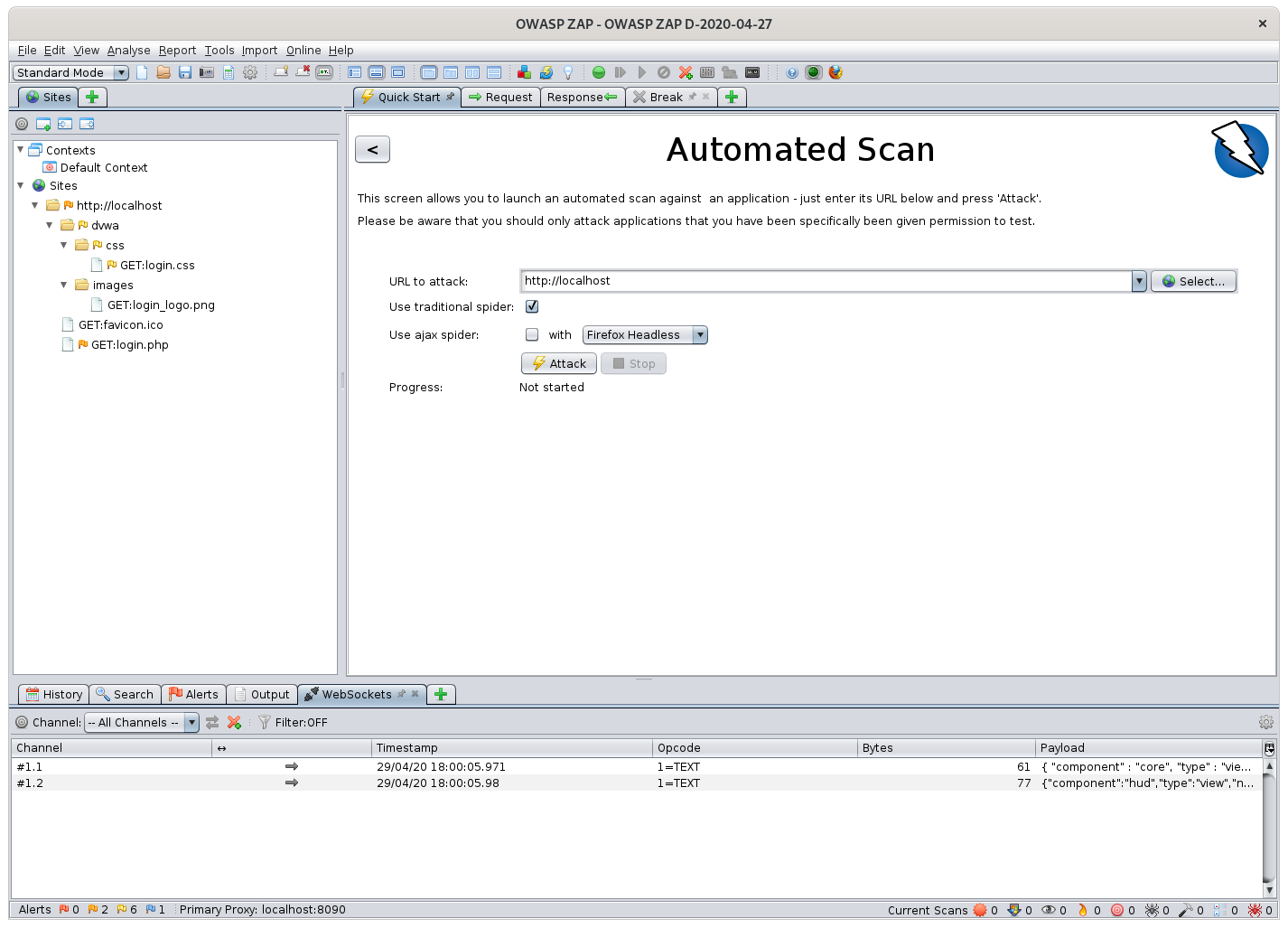The height and width of the screenshot is (928, 1288).
Task: Collapse the dvwa folder in Sites tree
Action: [50, 225]
